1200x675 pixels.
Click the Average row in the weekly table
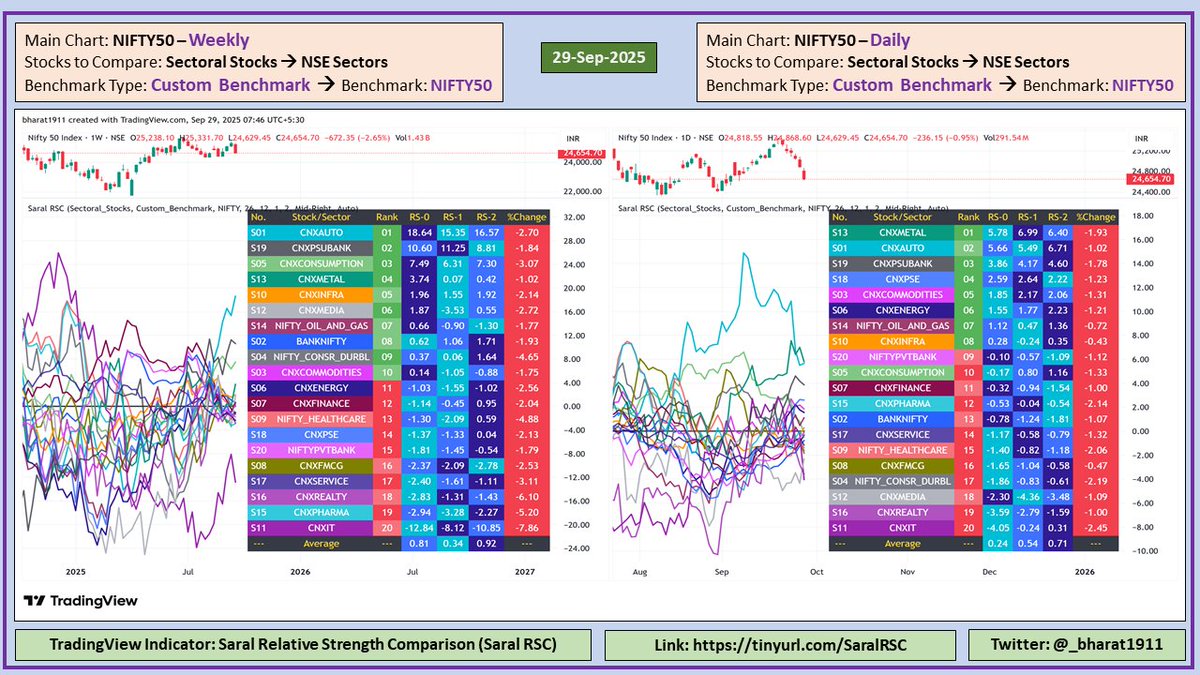click(398, 543)
